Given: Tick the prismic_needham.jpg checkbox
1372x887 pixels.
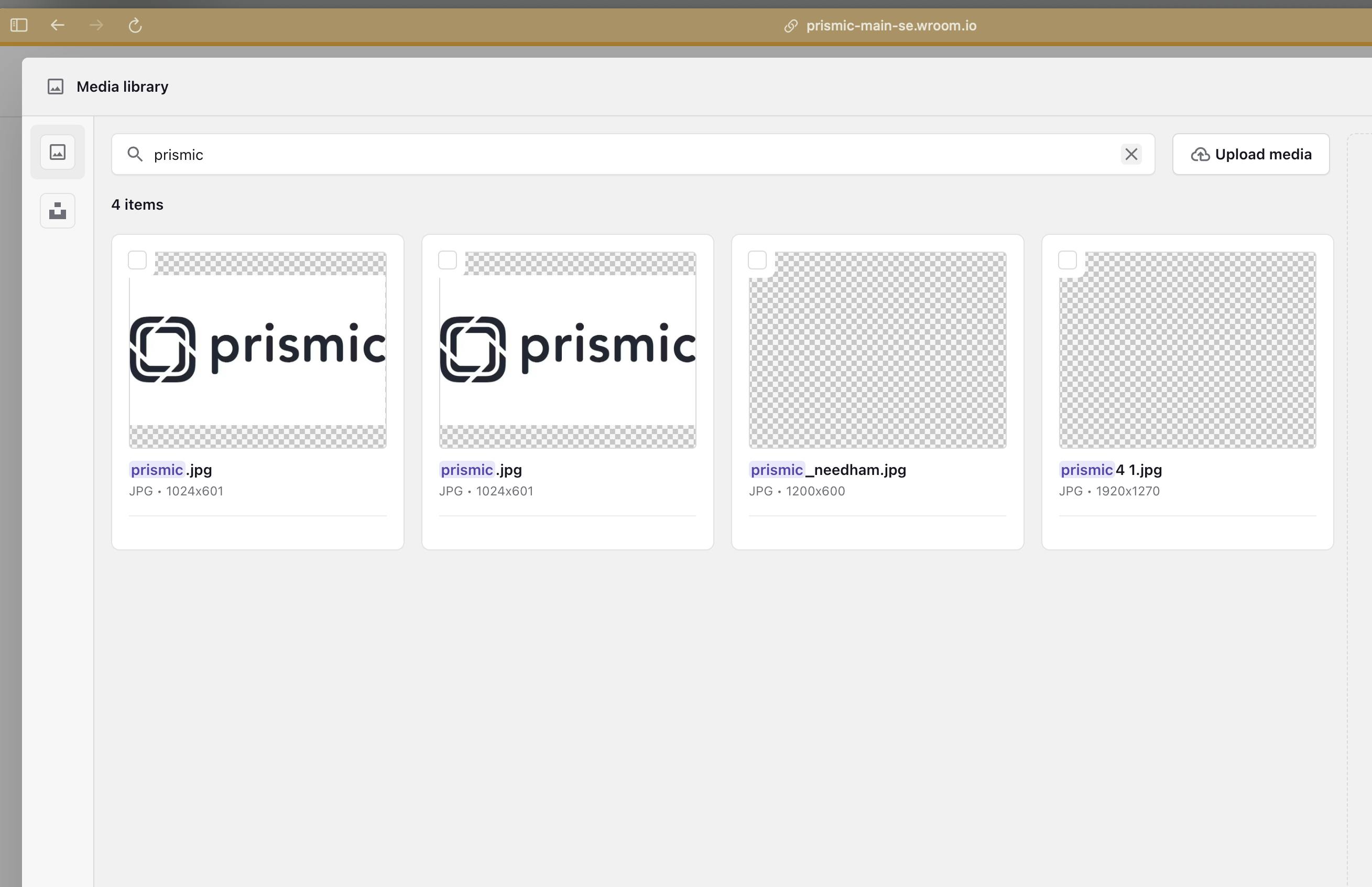Looking at the screenshot, I should tap(757, 261).
